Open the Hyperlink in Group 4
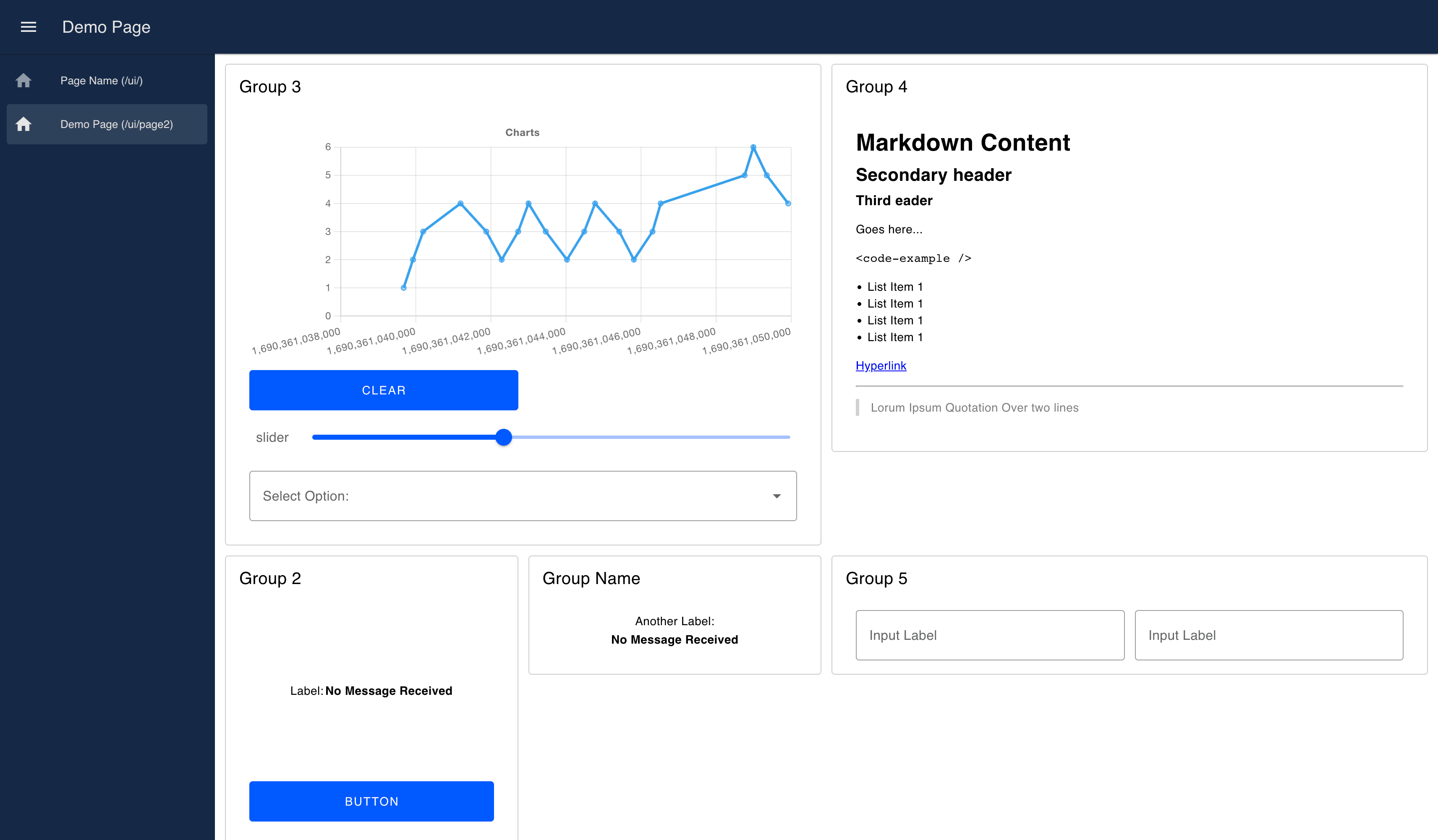The image size is (1438, 840). pos(881,365)
